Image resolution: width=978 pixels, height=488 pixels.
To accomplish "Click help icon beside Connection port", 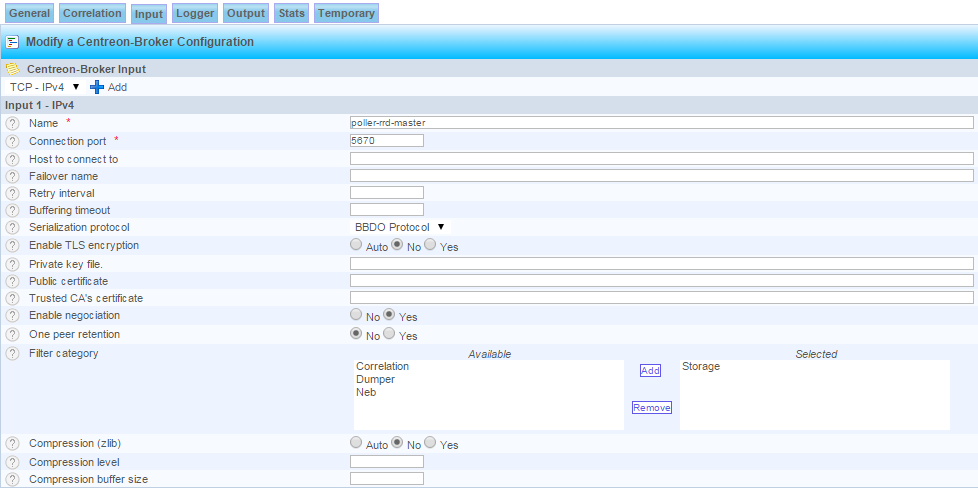I will (x=12, y=141).
